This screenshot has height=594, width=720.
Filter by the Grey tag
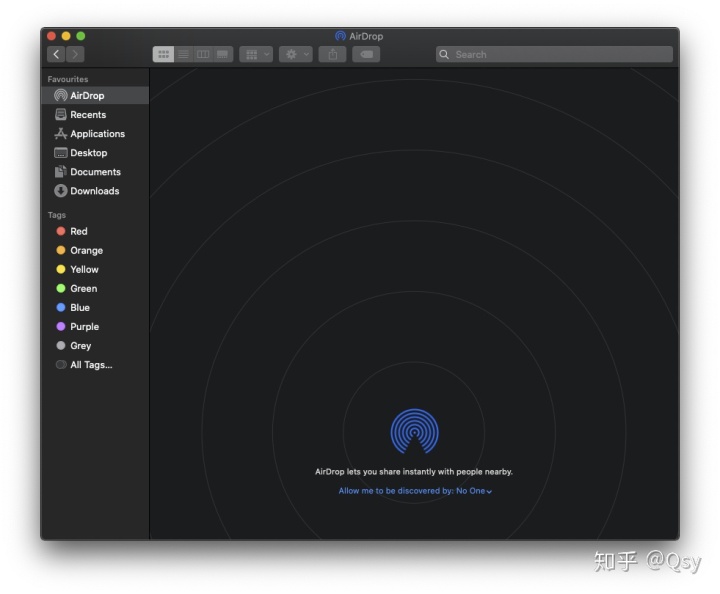coord(95,346)
